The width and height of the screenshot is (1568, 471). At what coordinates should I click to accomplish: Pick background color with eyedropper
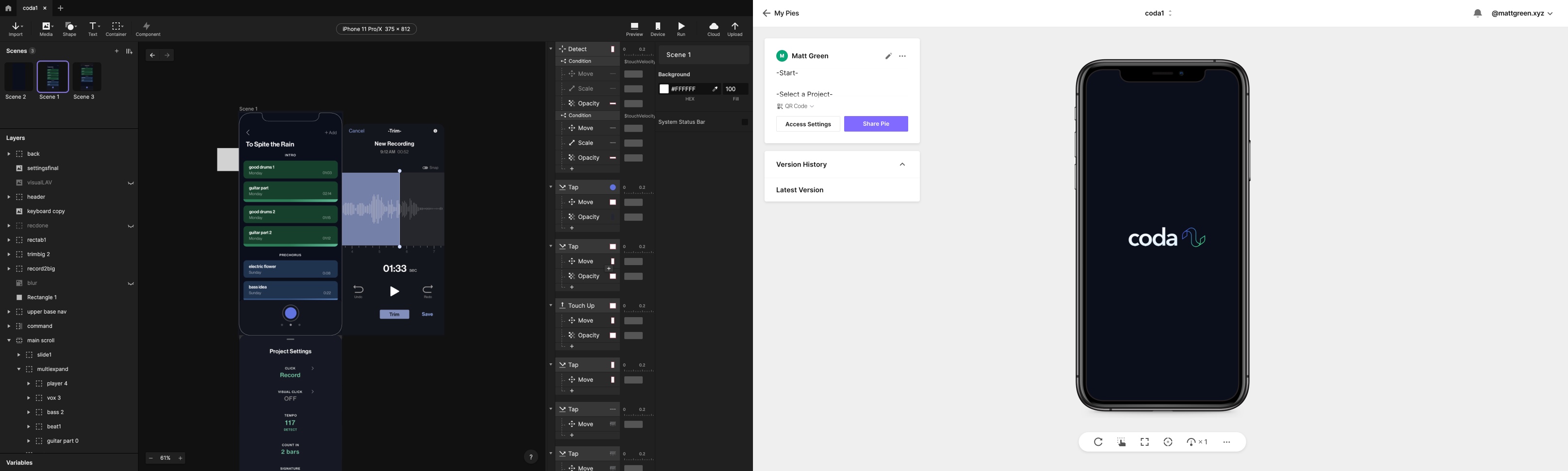pyautogui.click(x=715, y=89)
